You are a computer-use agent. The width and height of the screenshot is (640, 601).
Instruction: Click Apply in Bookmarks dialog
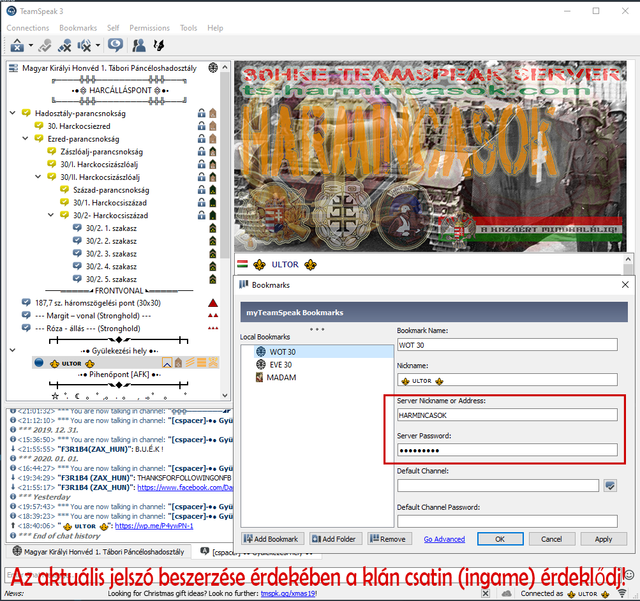[x=603, y=539]
